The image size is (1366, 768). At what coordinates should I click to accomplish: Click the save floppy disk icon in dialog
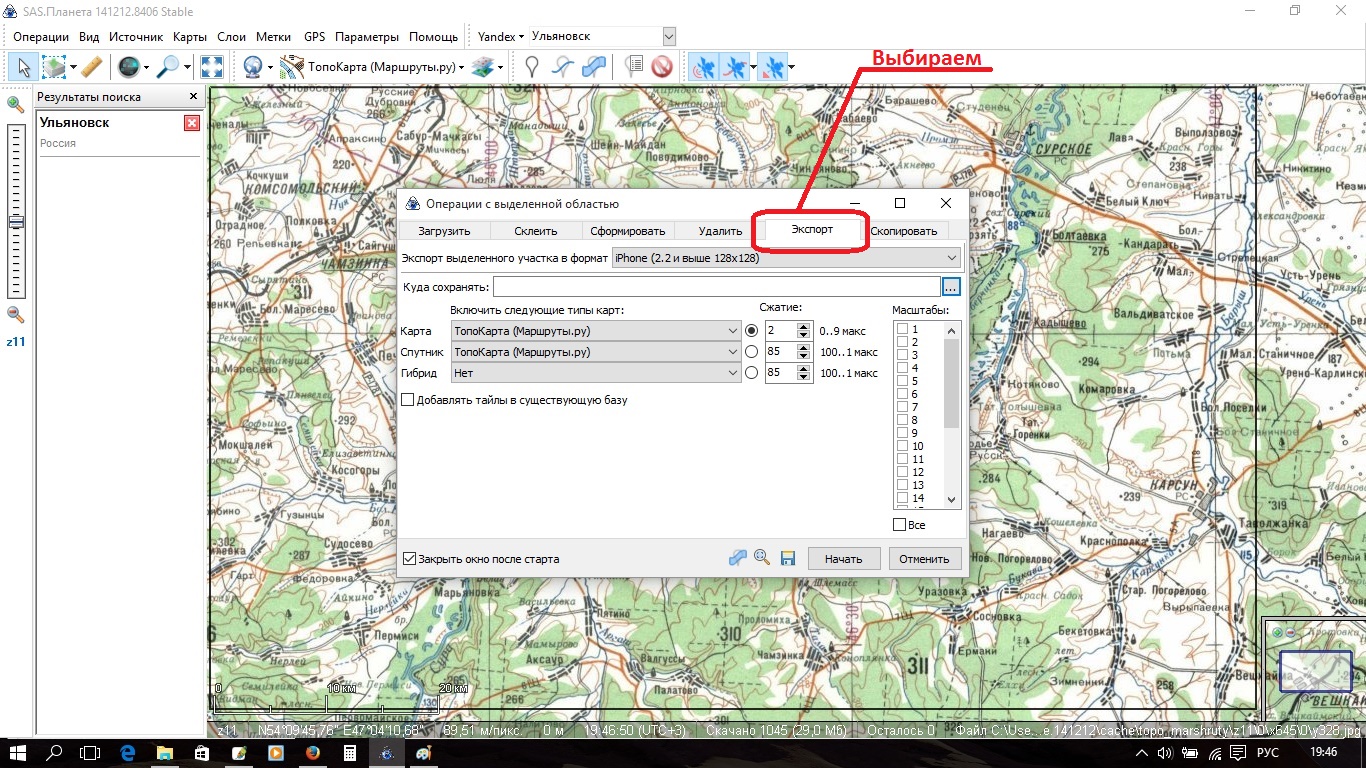(x=787, y=558)
